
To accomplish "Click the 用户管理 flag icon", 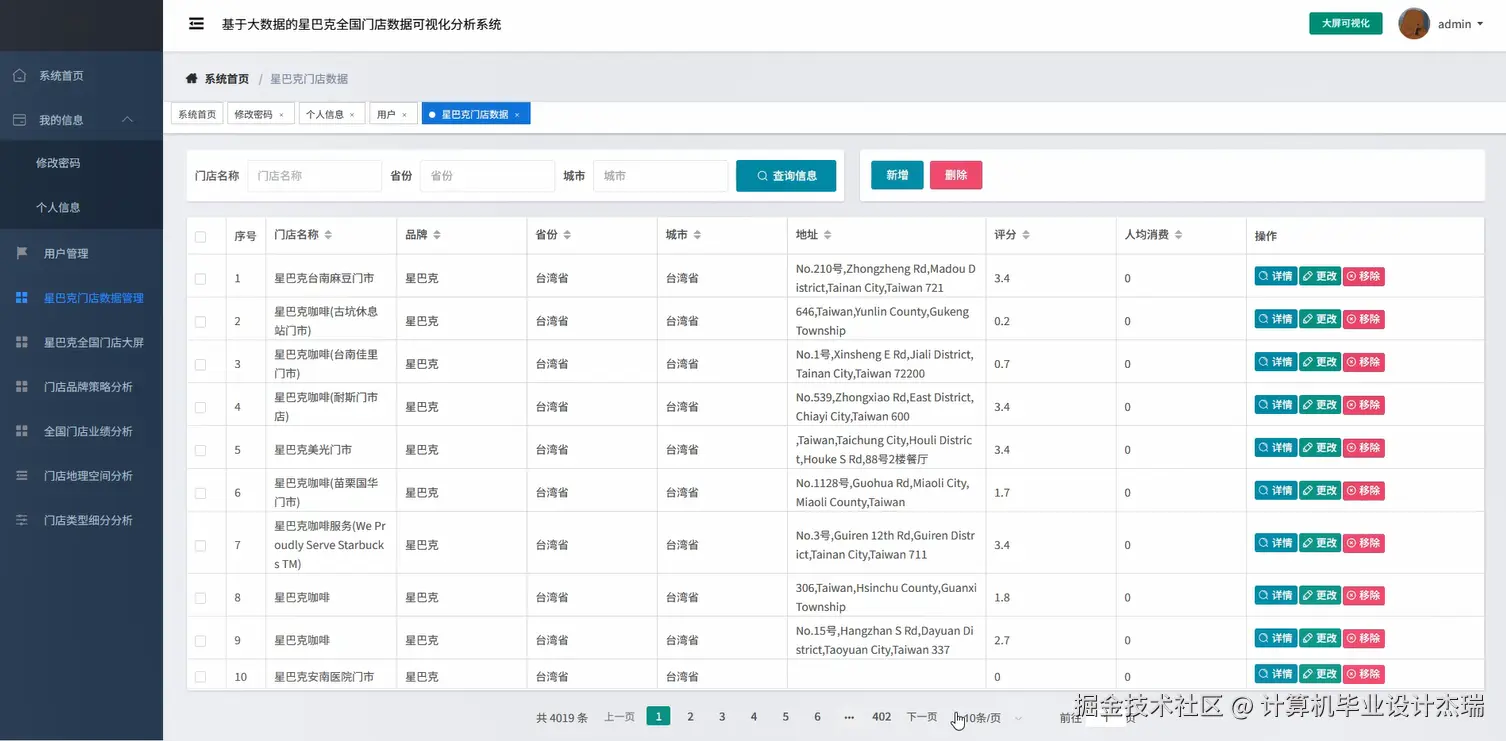I will pyautogui.click(x=22, y=253).
